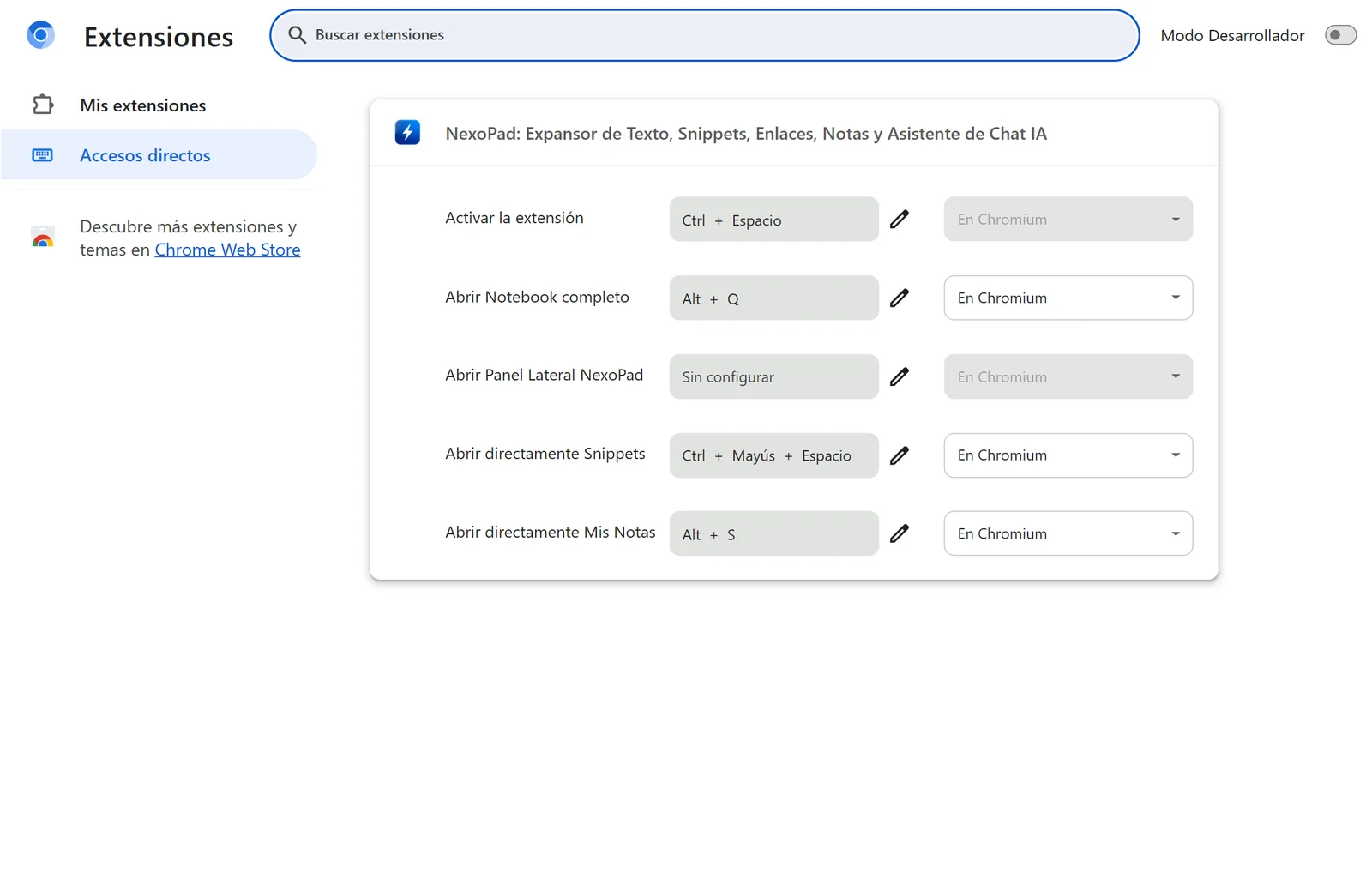Edit shortcut for Abrir Notebook completo
The image size is (1372, 873).
coord(899,298)
